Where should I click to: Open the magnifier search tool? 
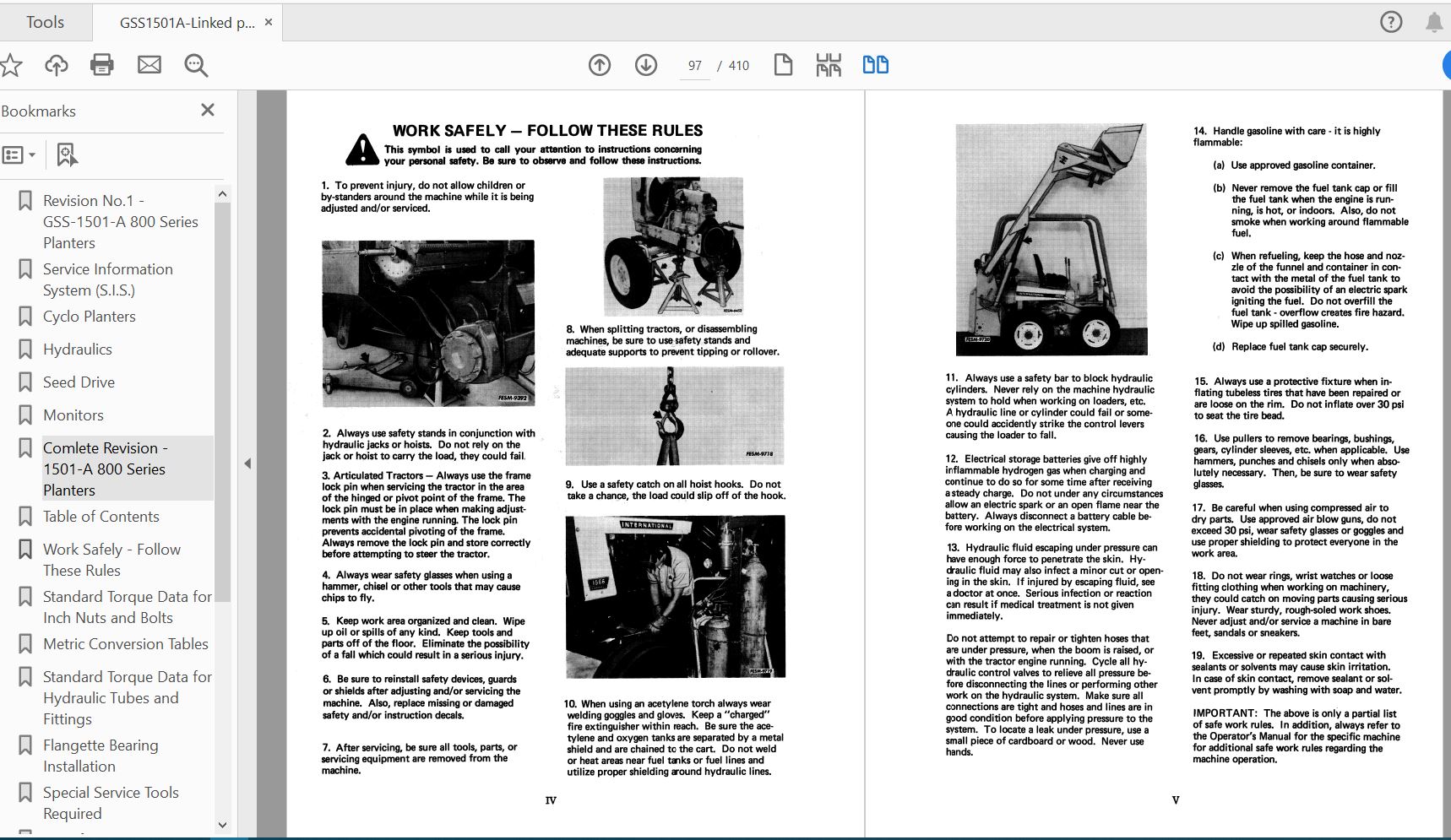196,65
